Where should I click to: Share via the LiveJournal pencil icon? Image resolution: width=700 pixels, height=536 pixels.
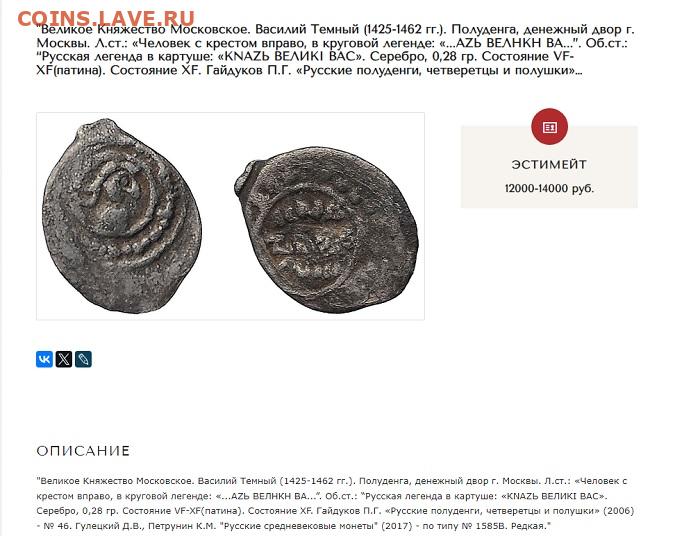(83, 359)
